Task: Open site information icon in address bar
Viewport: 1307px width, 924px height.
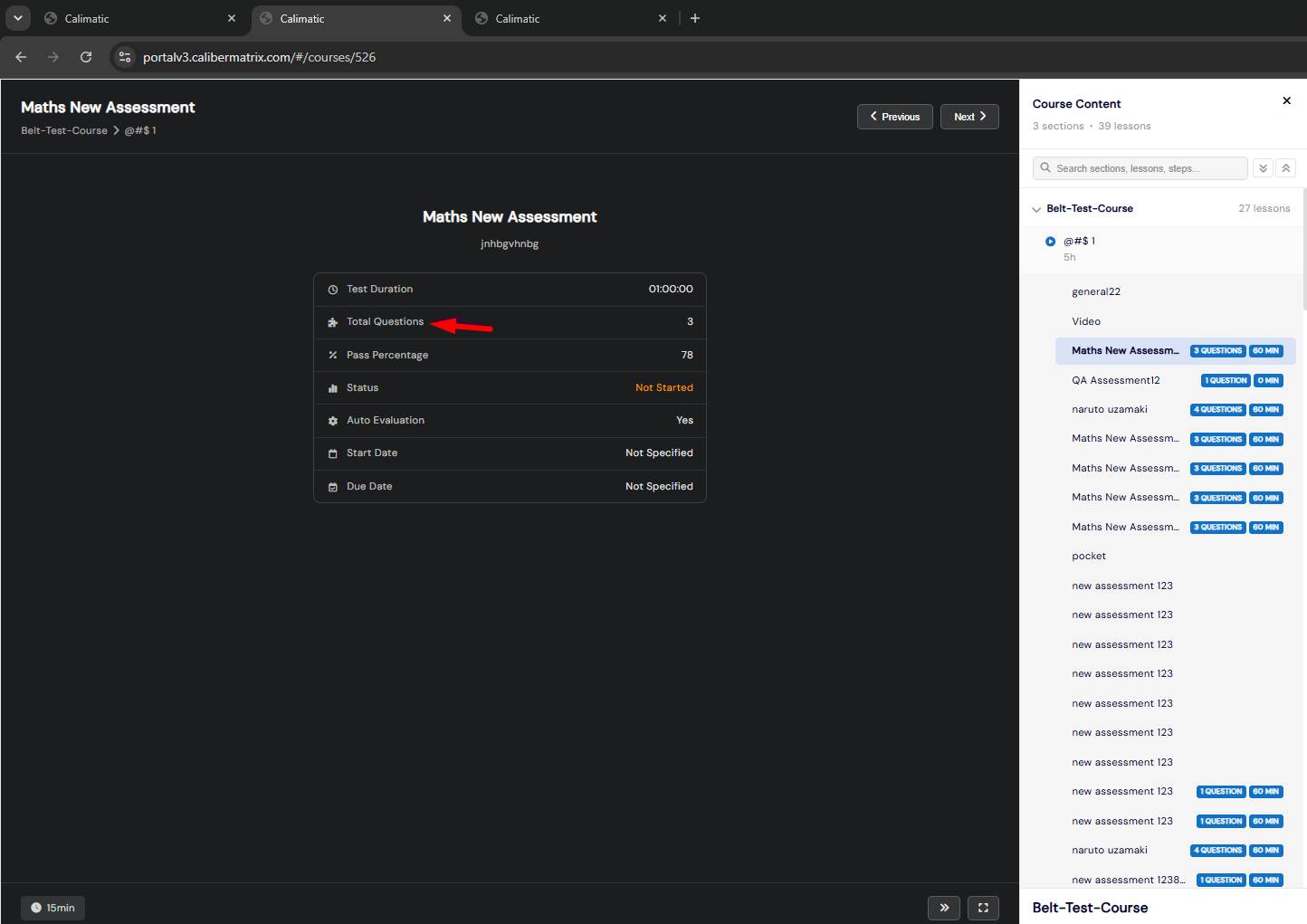Action: 125,57
